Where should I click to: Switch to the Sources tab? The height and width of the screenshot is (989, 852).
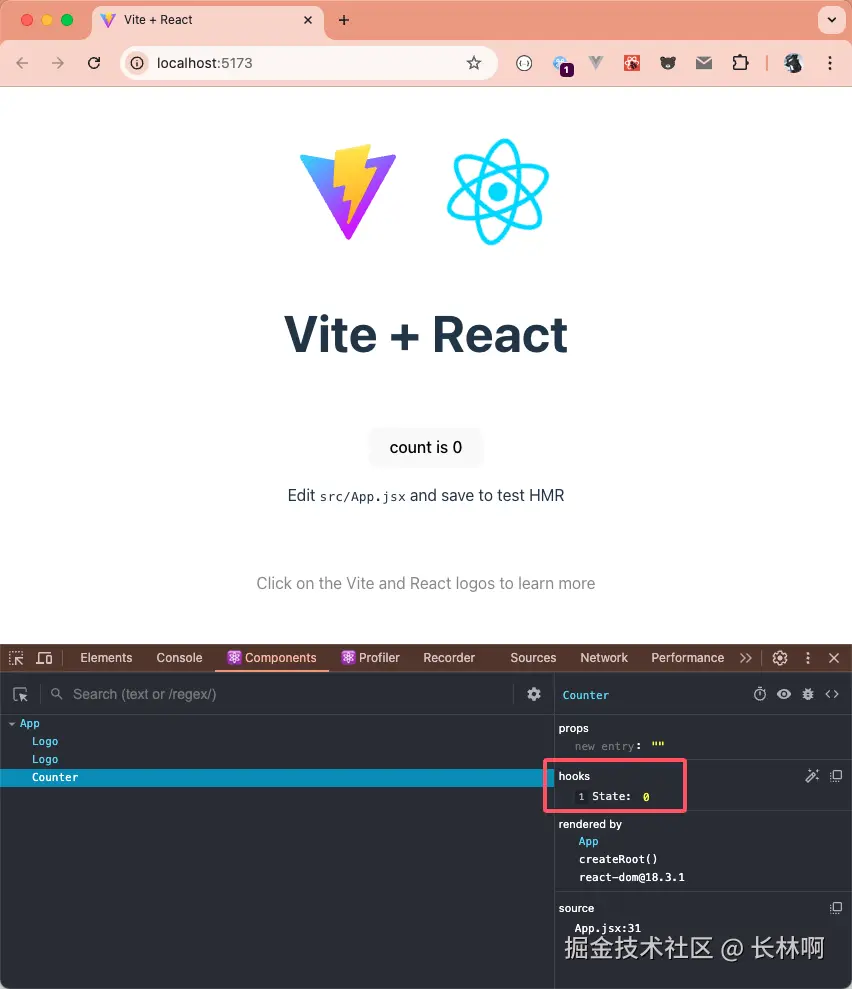click(x=533, y=658)
